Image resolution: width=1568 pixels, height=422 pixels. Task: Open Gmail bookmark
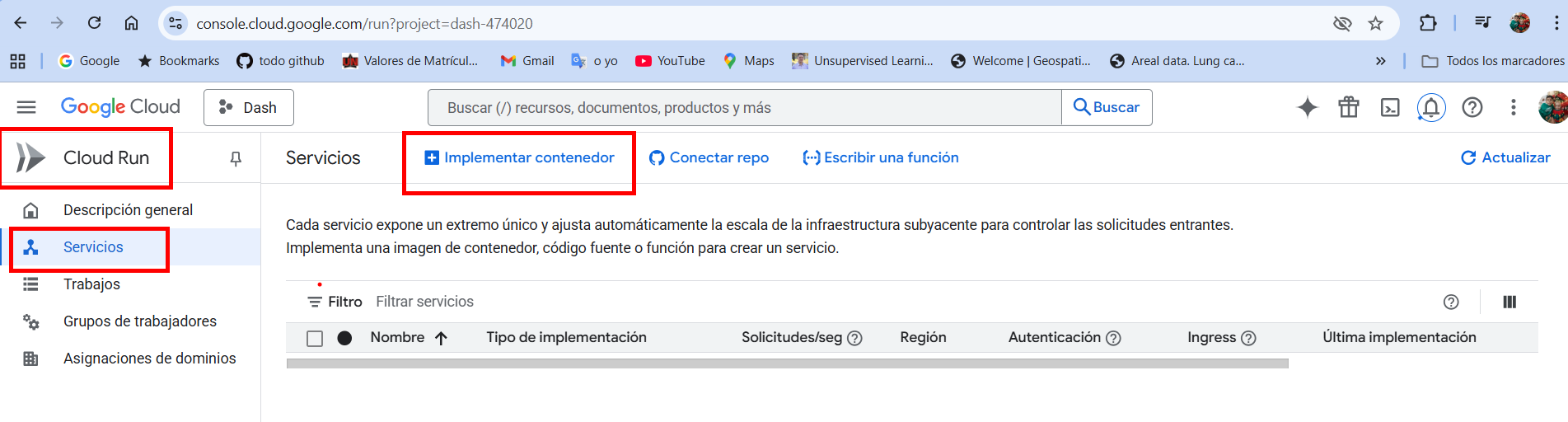(x=527, y=61)
